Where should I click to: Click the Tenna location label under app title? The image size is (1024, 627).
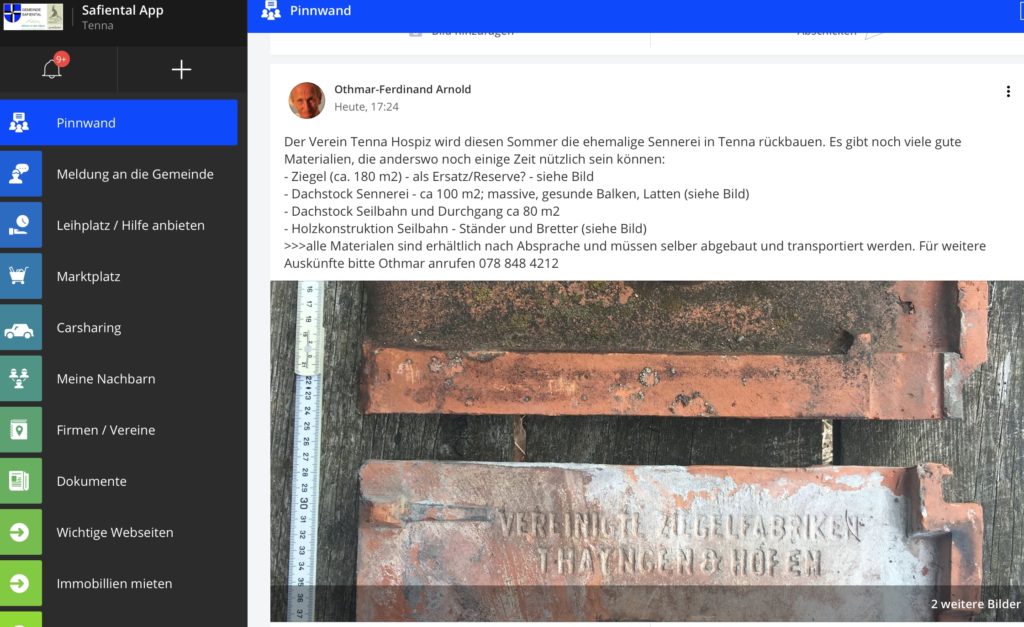(x=97, y=25)
